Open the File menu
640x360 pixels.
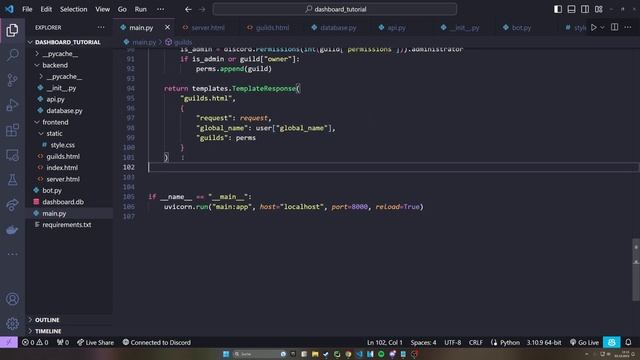point(27,9)
